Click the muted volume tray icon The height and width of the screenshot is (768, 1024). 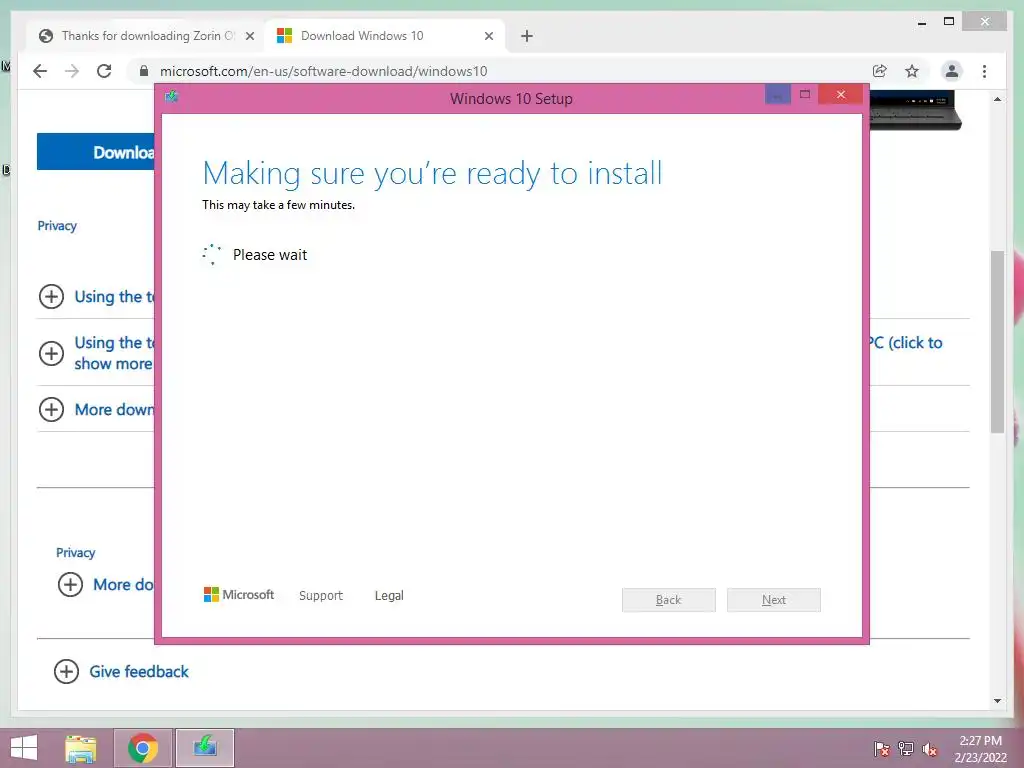tap(929, 749)
